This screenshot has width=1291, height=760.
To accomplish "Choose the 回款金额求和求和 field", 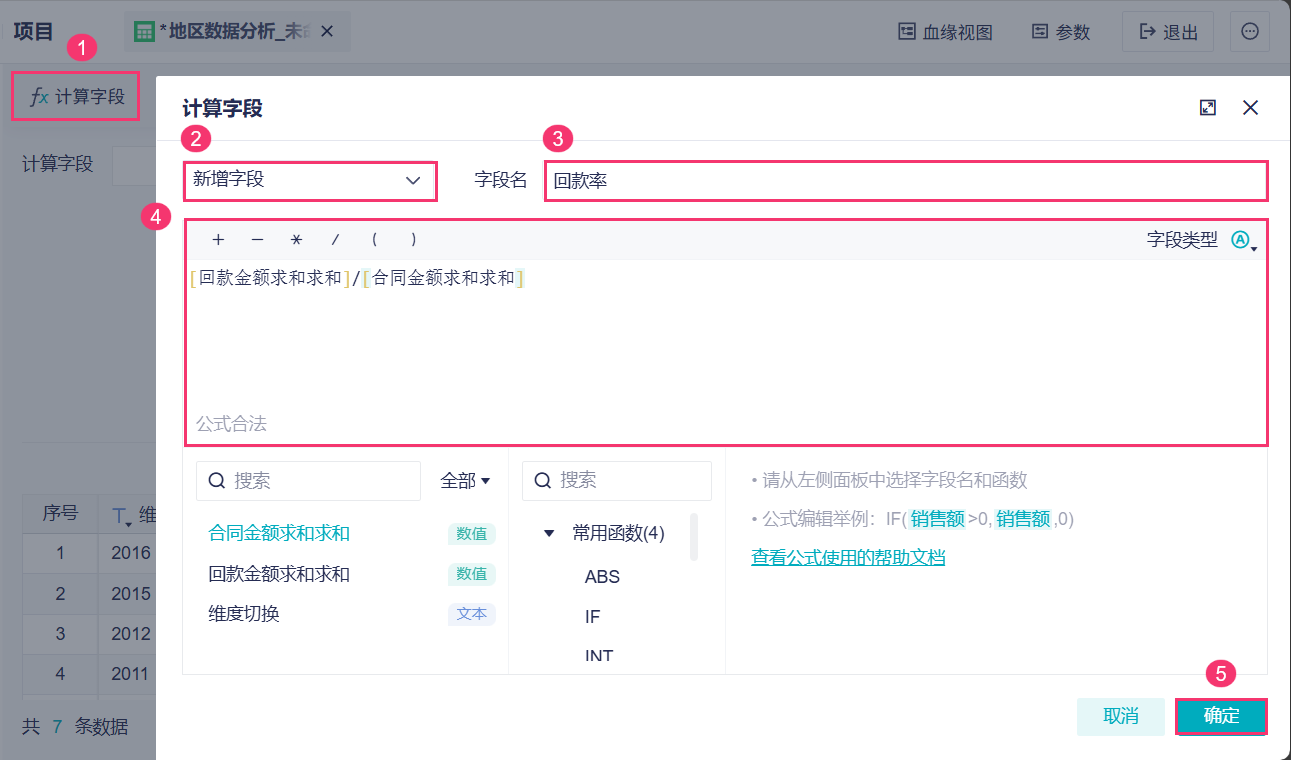I will pos(279,574).
